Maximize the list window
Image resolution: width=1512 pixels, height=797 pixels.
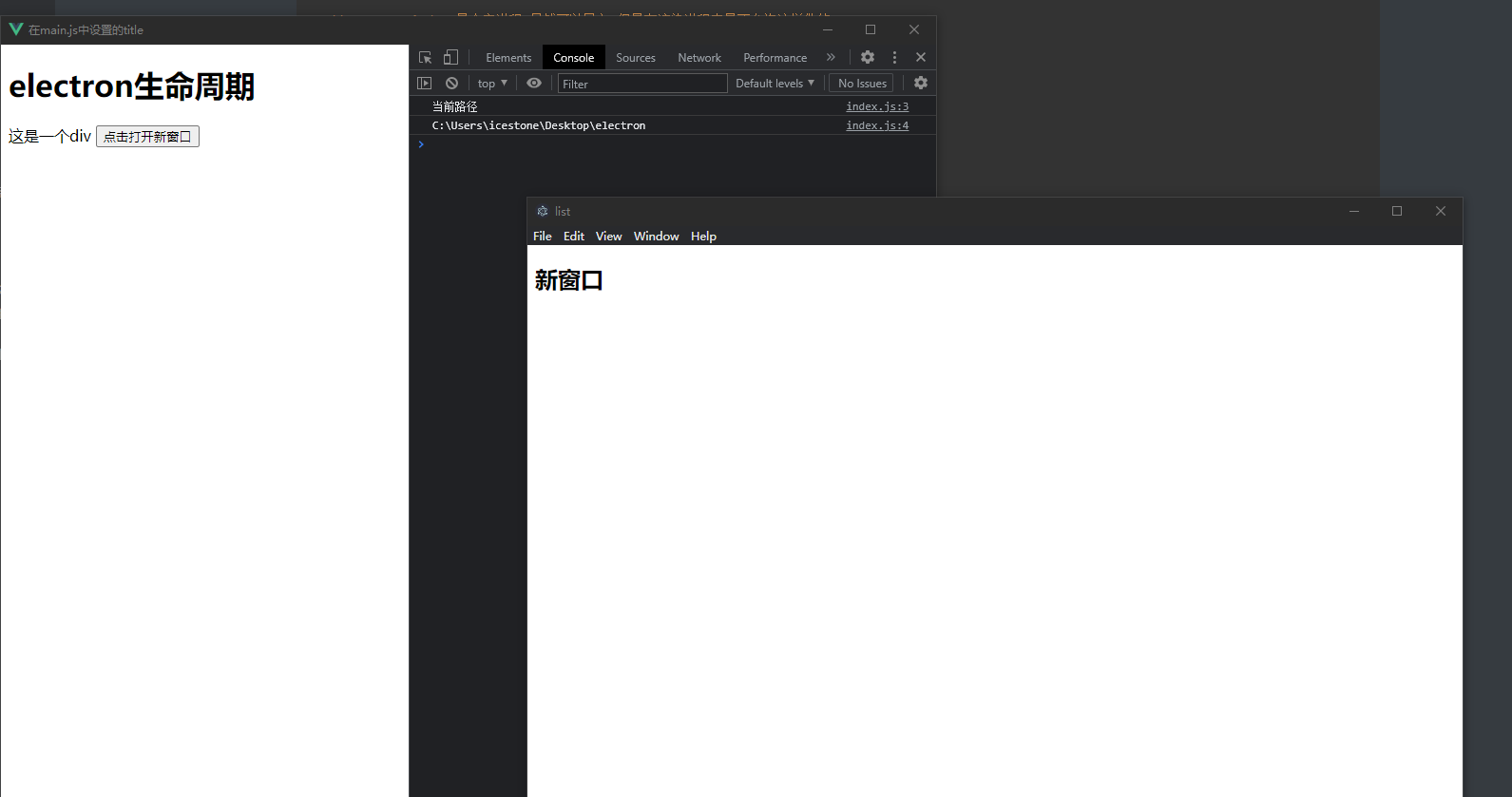click(x=1397, y=211)
